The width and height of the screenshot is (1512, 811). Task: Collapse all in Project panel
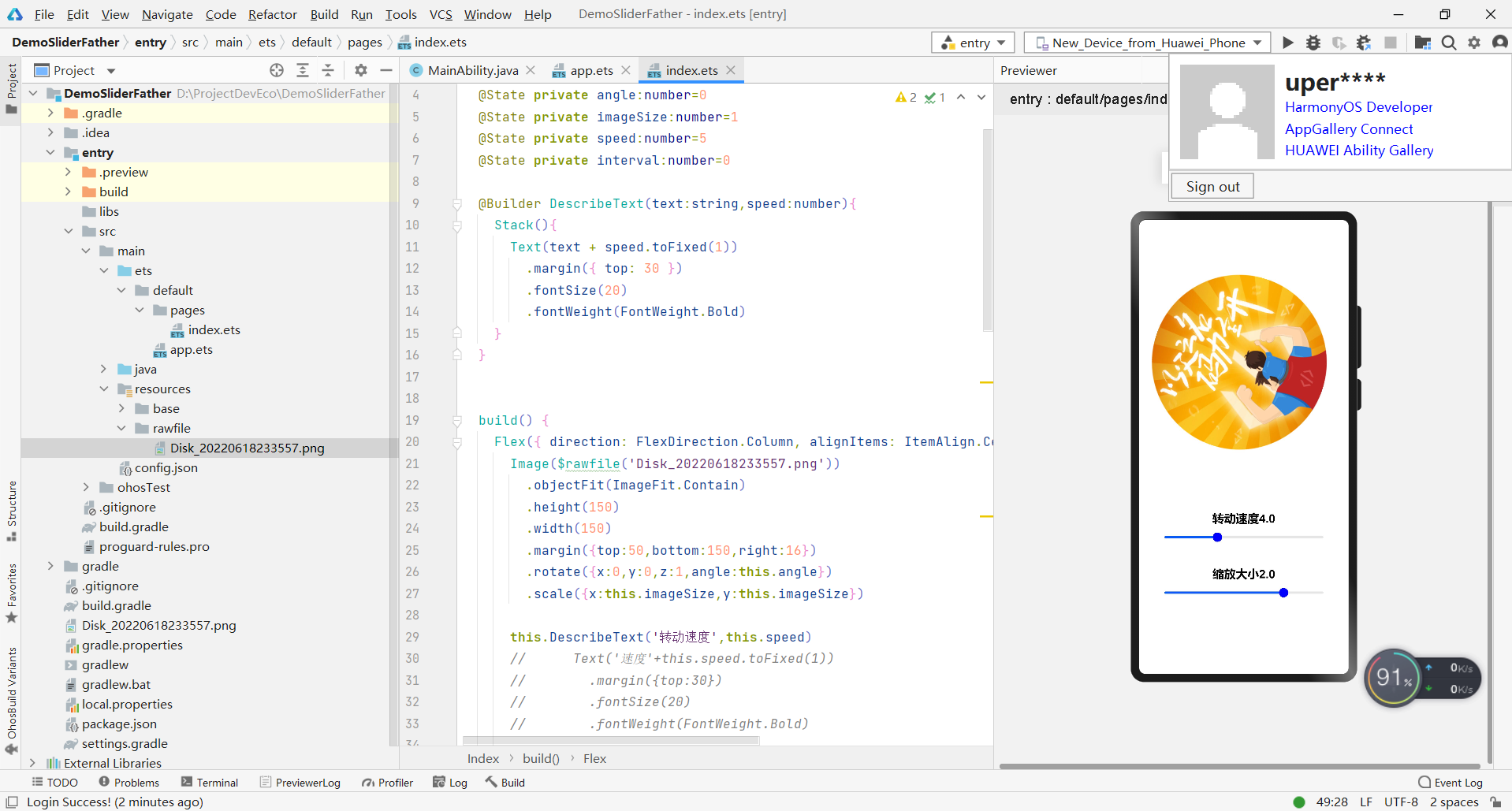[x=328, y=70]
